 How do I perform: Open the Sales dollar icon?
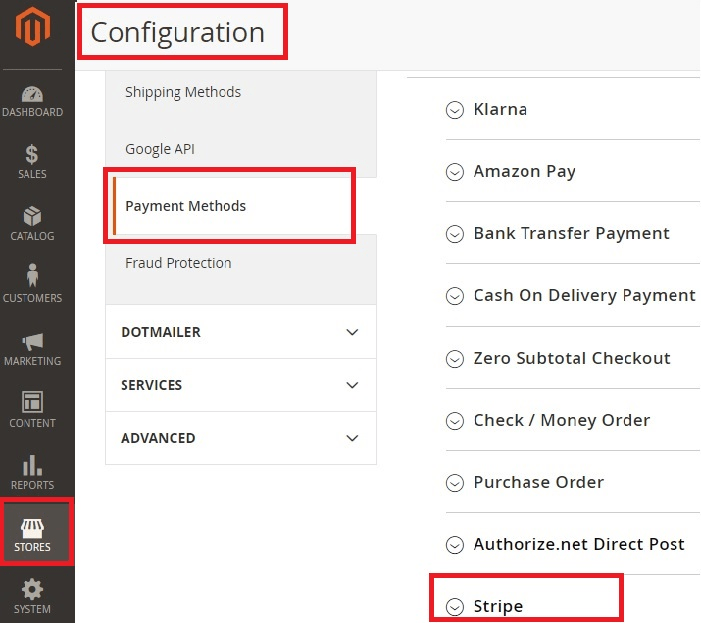(x=32, y=155)
